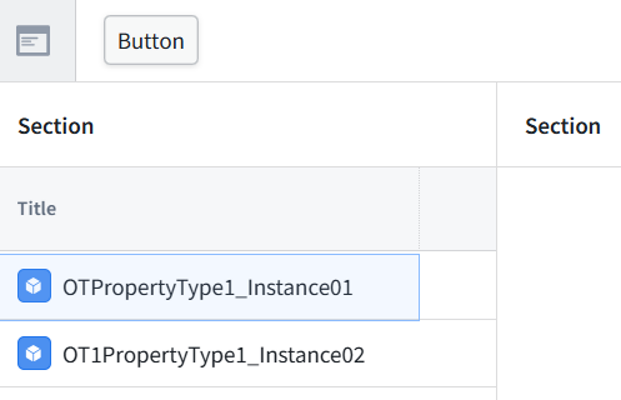
Task: Click the right Section header title
Action: (x=563, y=126)
